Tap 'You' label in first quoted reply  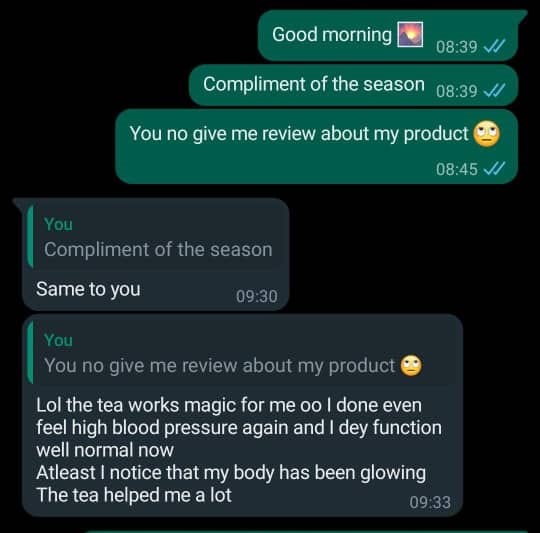click(x=58, y=224)
